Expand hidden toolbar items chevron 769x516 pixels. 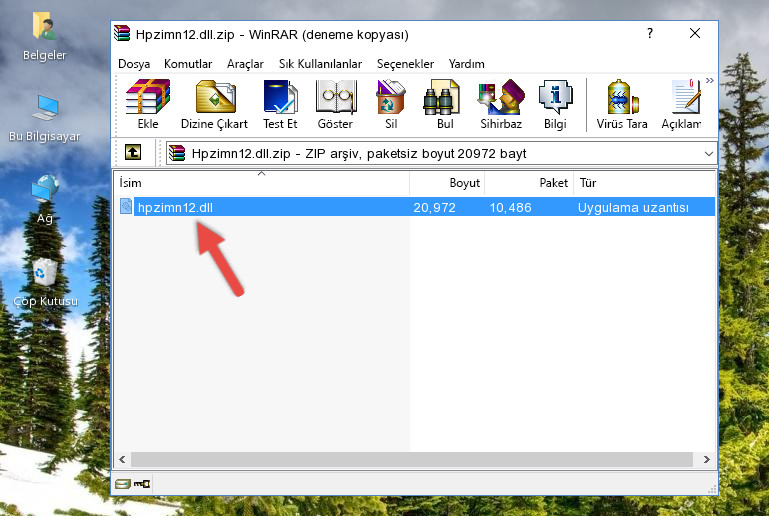[710, 81]
